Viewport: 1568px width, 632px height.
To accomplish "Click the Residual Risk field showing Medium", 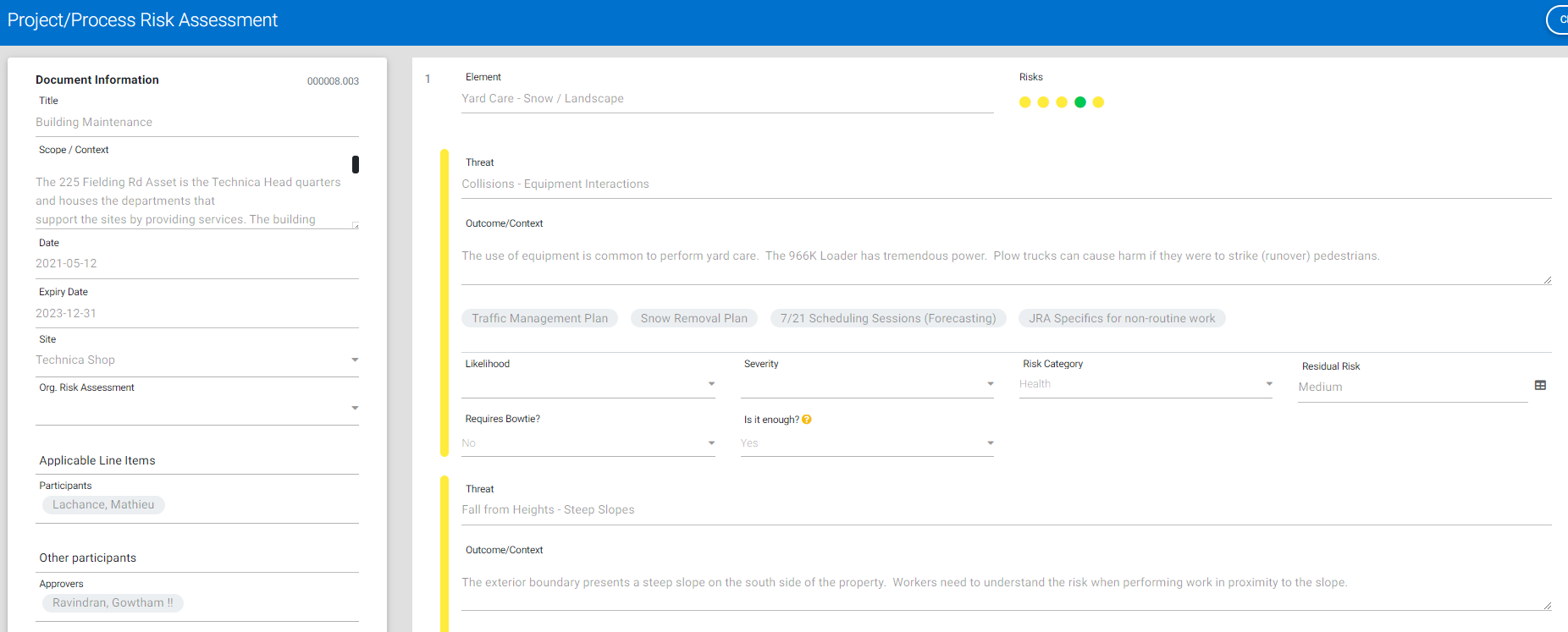I will tap(1412, 387).
